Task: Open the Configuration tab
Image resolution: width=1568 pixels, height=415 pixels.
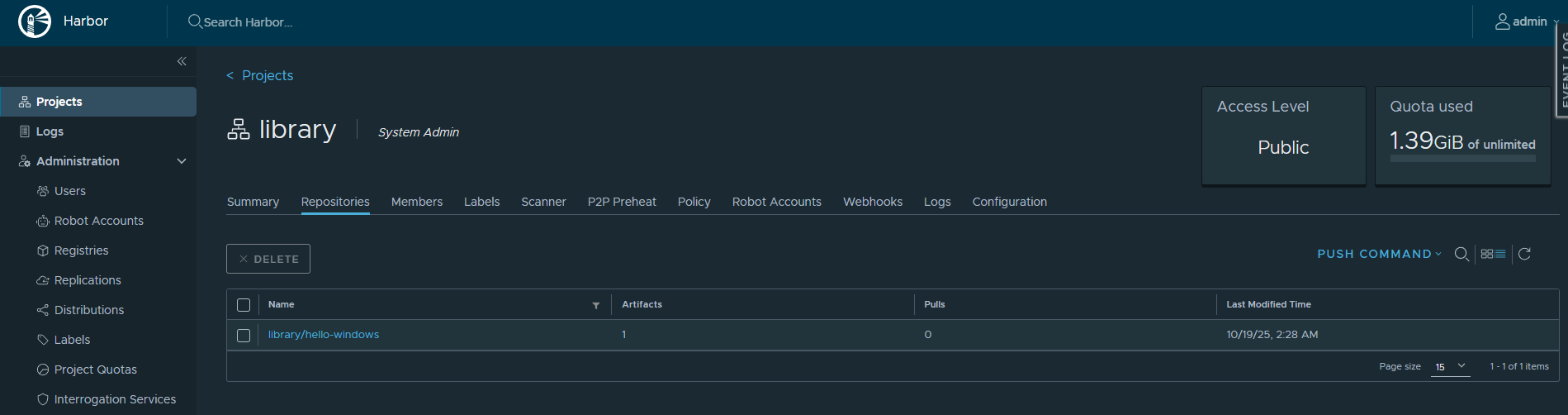Action: point(1010,202)
